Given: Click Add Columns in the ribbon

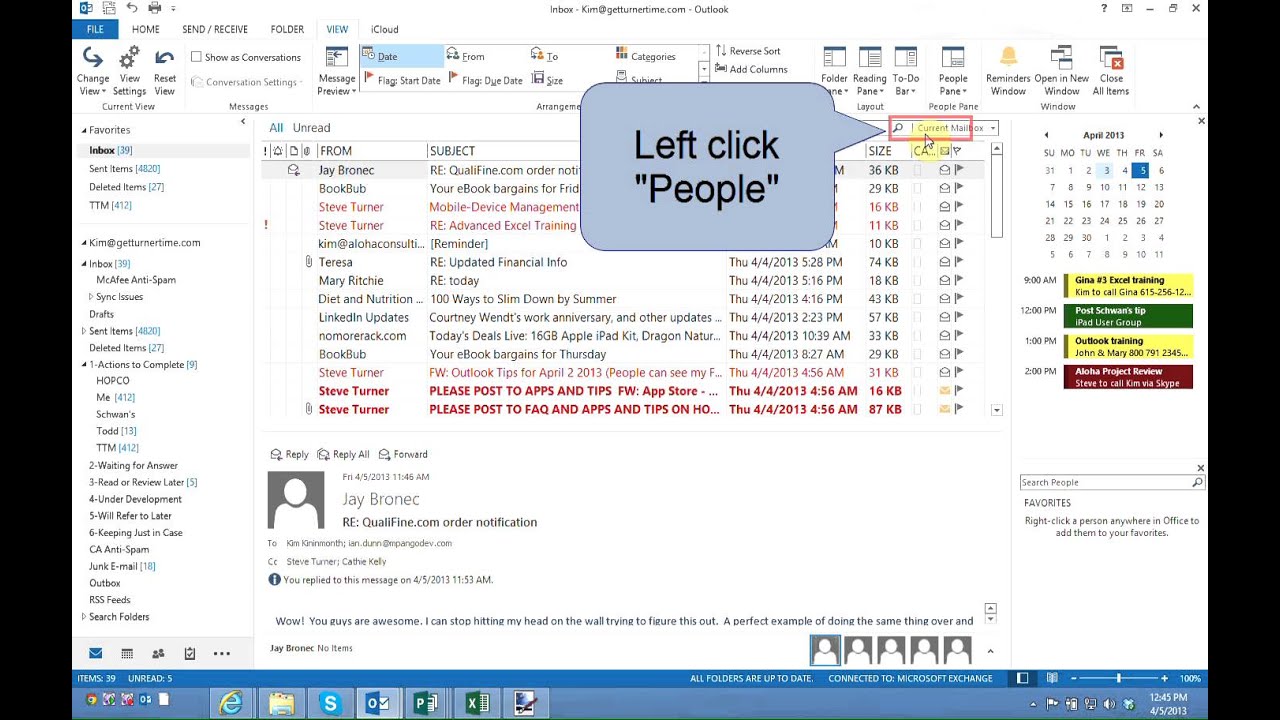Looking at the screenshot, I should point(751,69).
